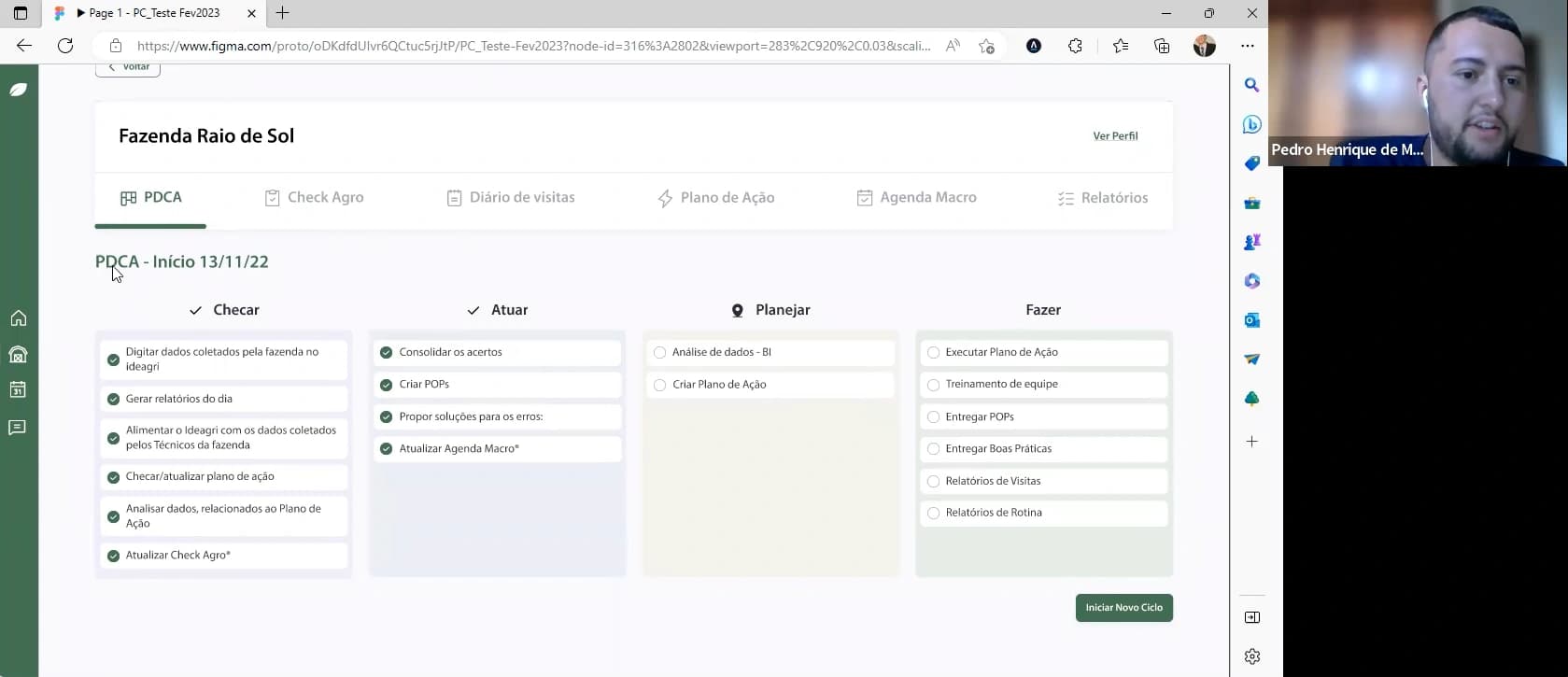Open Edge settings and more menu

pos(1248,46)
